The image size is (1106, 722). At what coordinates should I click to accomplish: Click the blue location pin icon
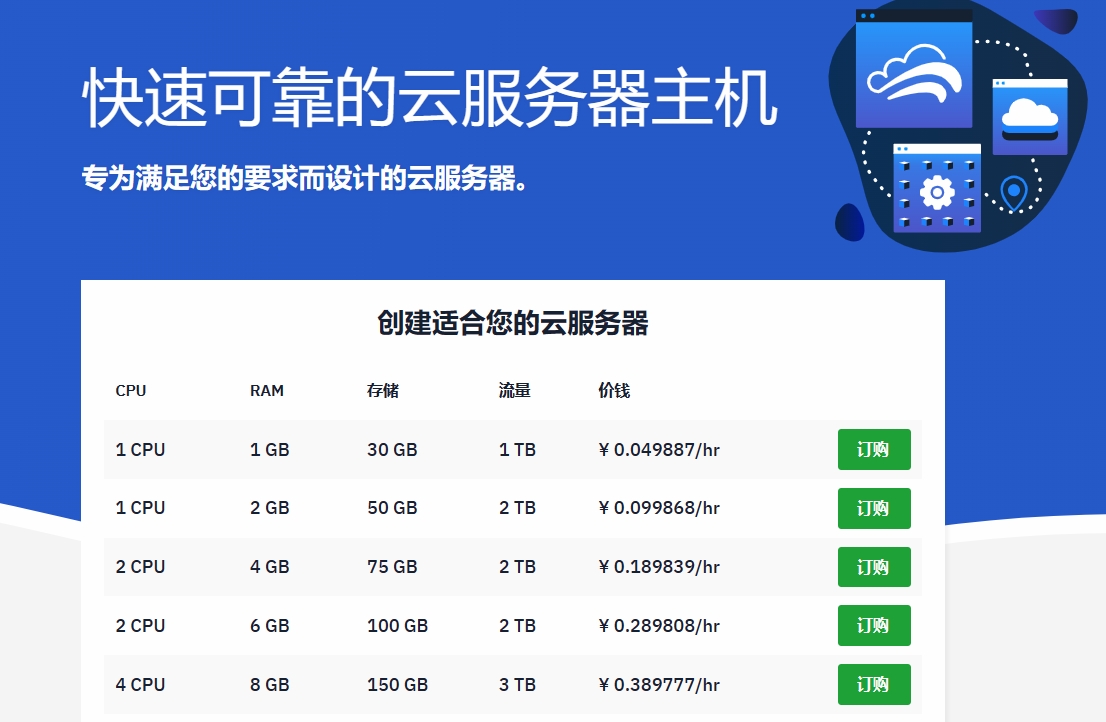click(1014, 192)
